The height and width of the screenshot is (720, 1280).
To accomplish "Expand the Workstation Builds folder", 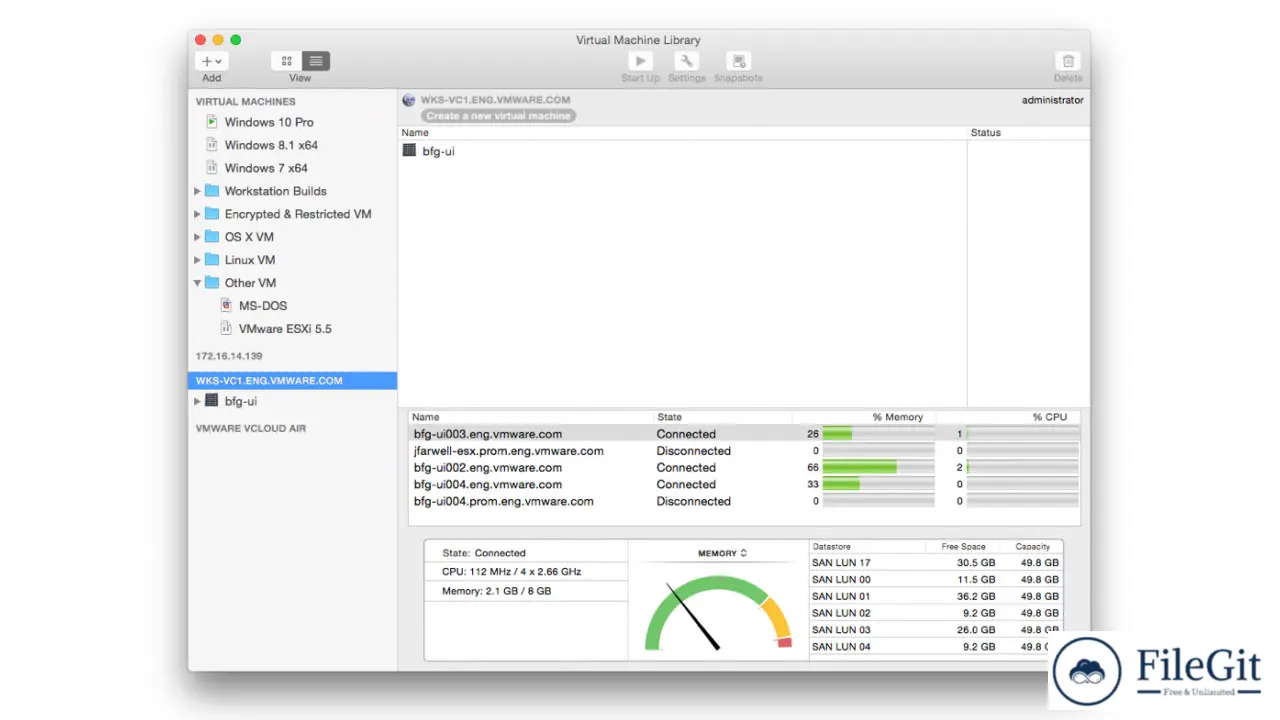I will click(x=197, y=191).
